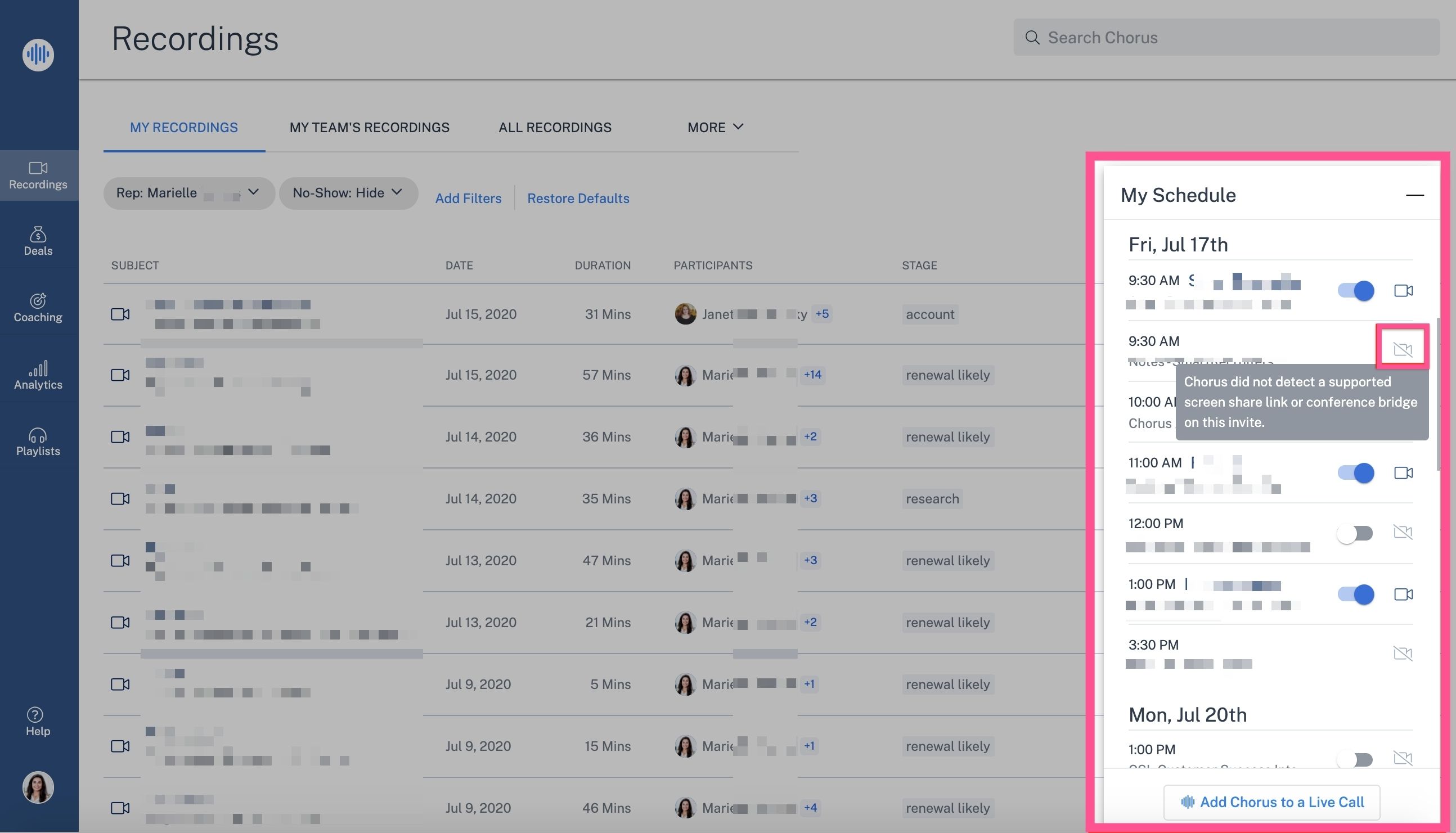1456x833 pixels.
Task: Click the Chorus logo icon
Action: click(38, 55)
